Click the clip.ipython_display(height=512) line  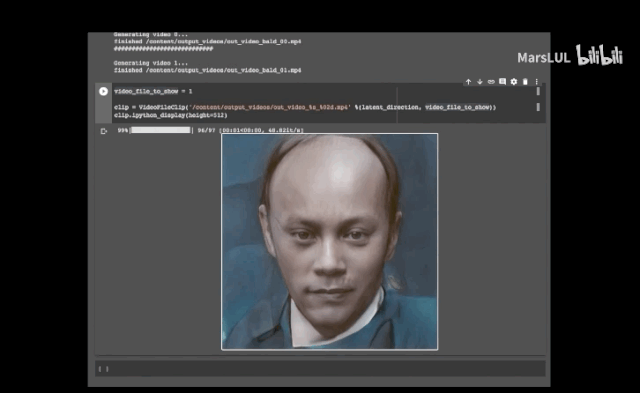tap(171, 115)
